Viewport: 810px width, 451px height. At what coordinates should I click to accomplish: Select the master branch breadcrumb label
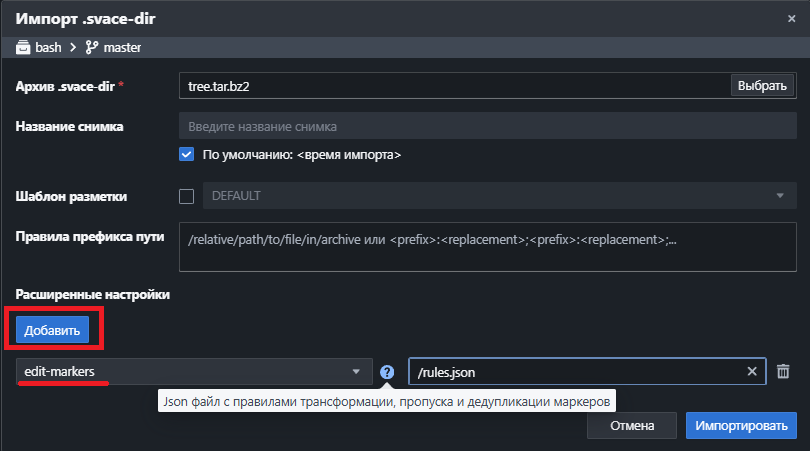pos(122,47)
